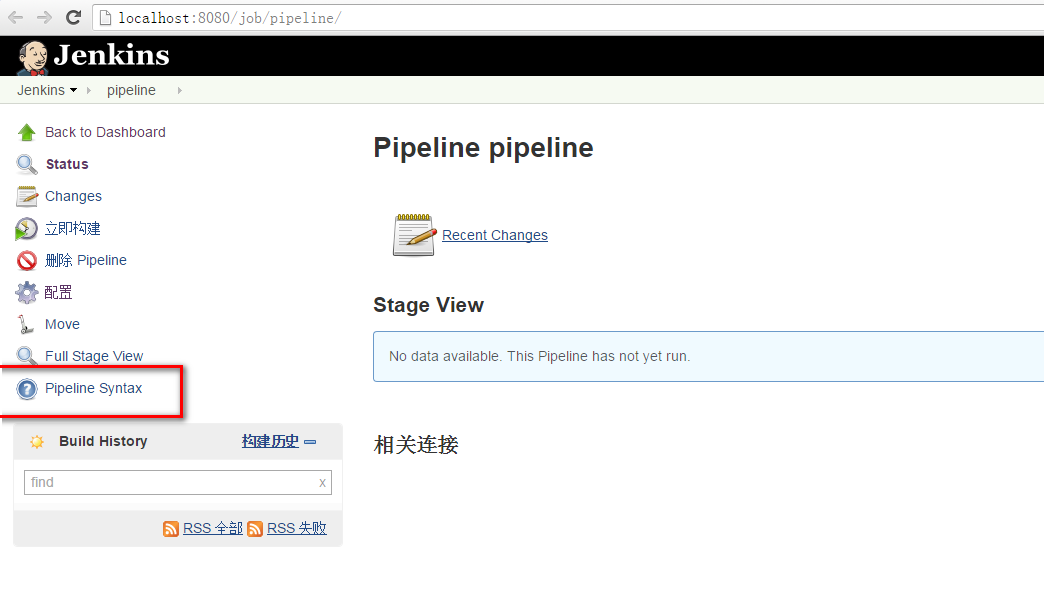The width and height of the screenshot is (1044, 598).
Task: Open Pipeline Syntax link
Action: [x=93, y=388]
